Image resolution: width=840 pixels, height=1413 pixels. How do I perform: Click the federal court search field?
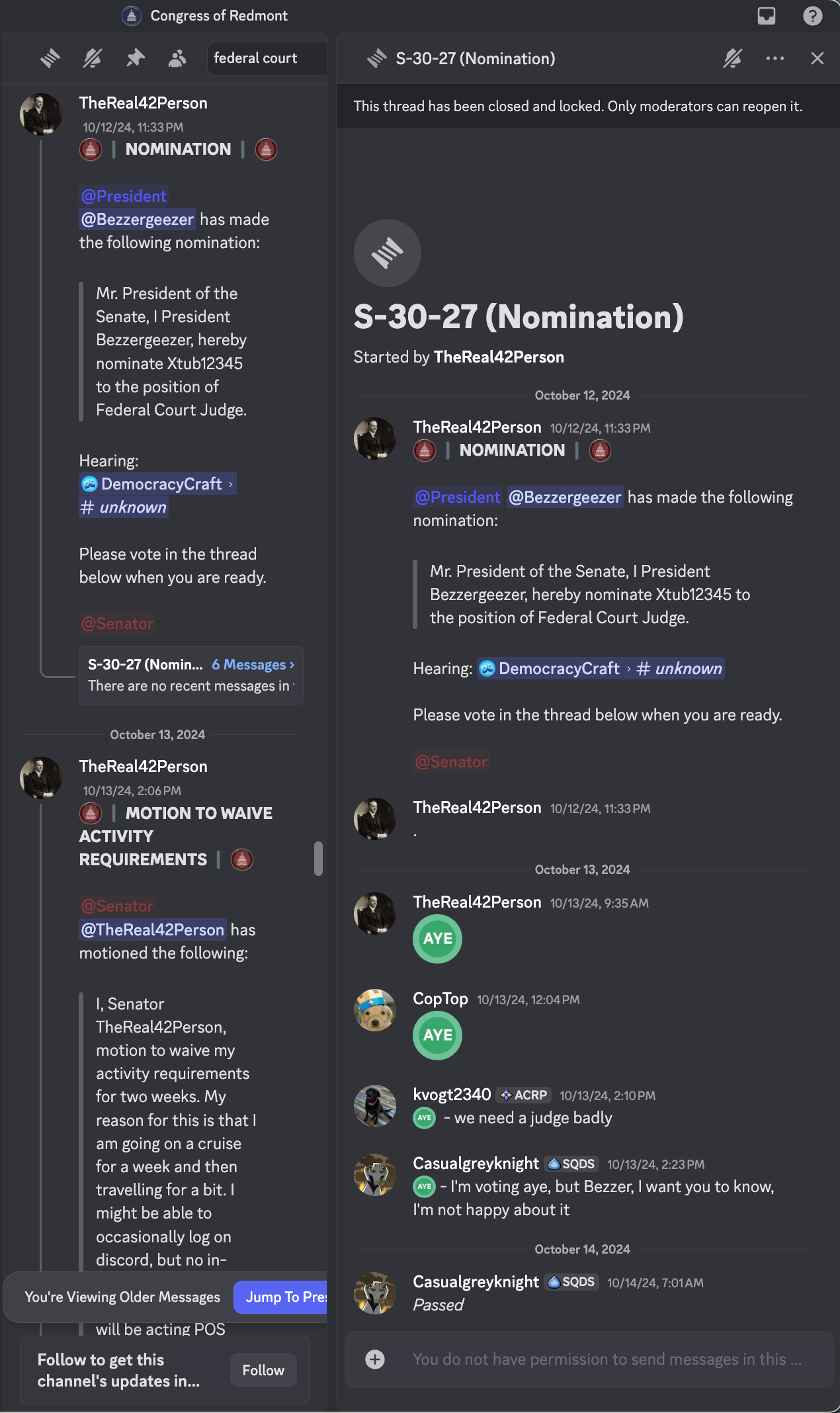tap(267, 58)
